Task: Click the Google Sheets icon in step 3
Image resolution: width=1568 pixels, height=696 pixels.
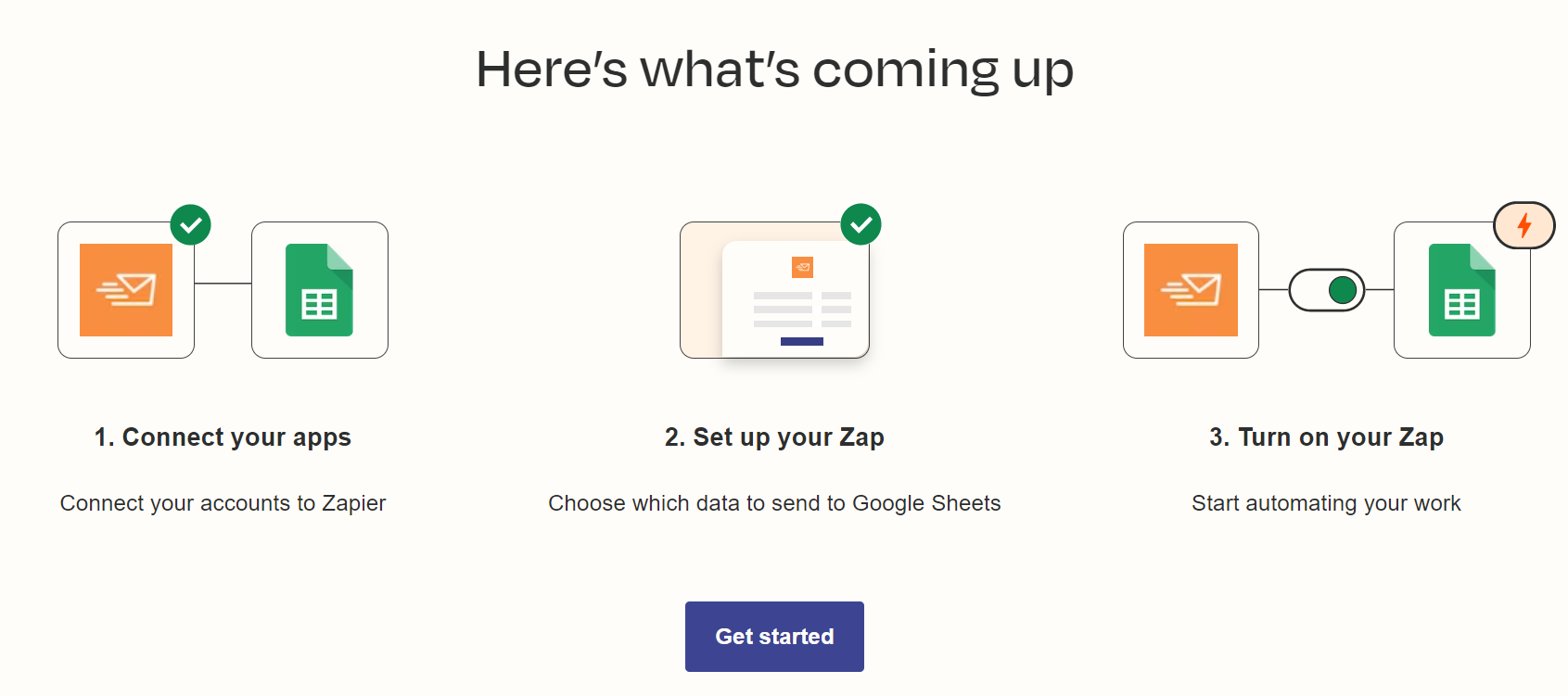Action: click(1462, 290)
